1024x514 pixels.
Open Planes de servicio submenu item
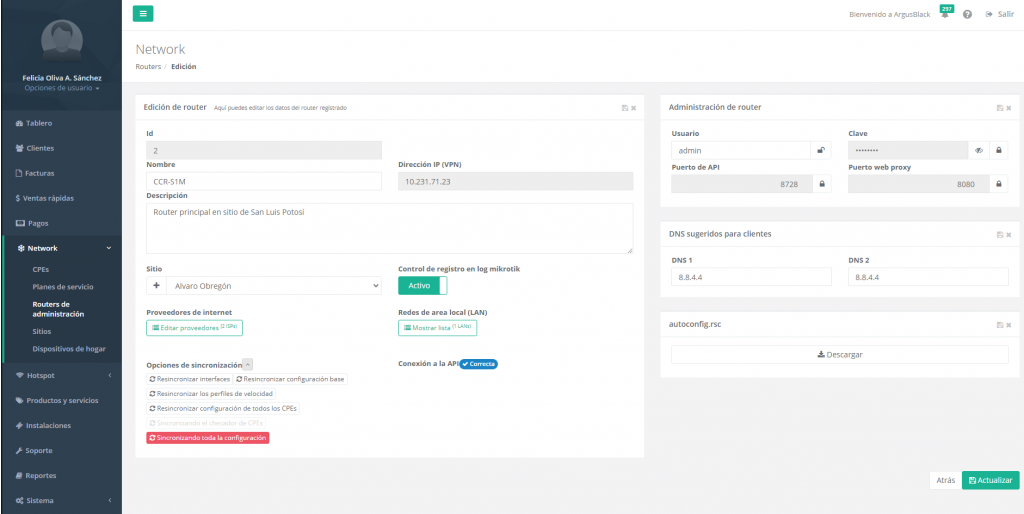(x=63, y=286)
